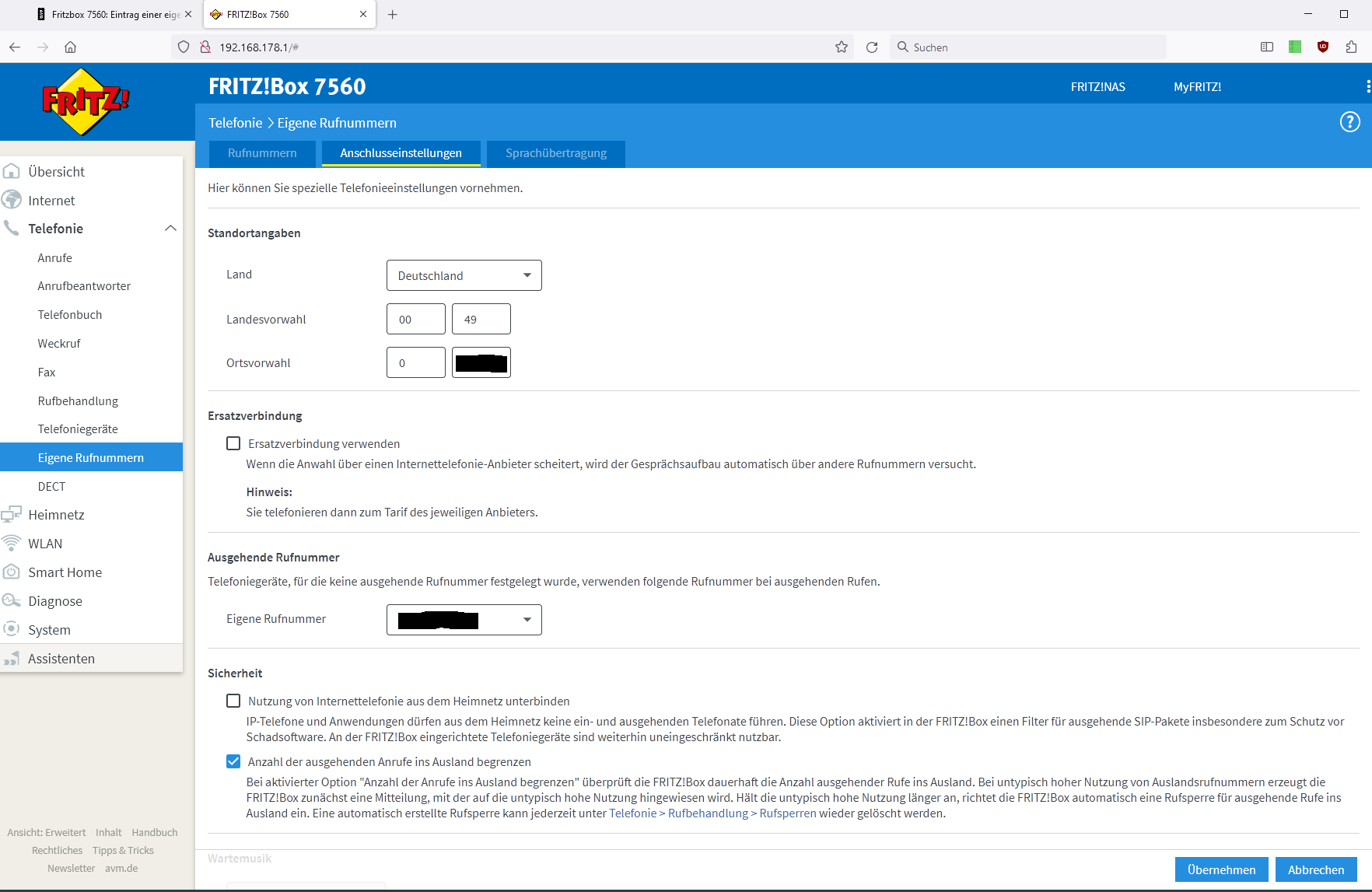Switch to the Sprachübertragung tab
Screen dimensions: 1372x892
pyautogui.click(x=556, y=153)
